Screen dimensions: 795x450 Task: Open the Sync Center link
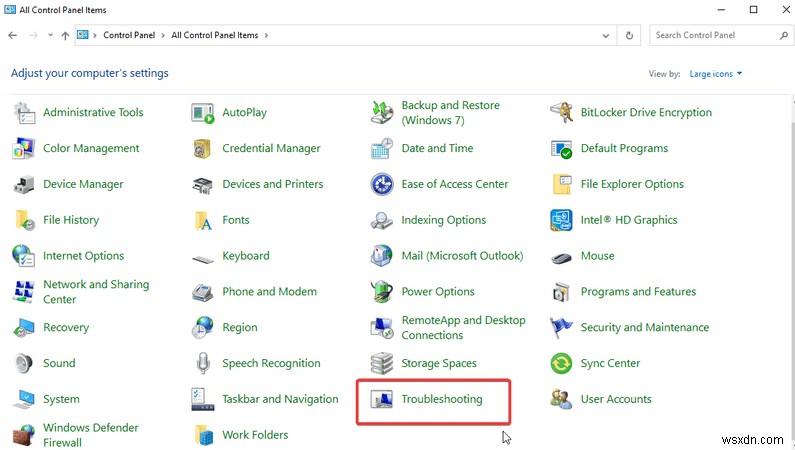click(x=610, y=363)
